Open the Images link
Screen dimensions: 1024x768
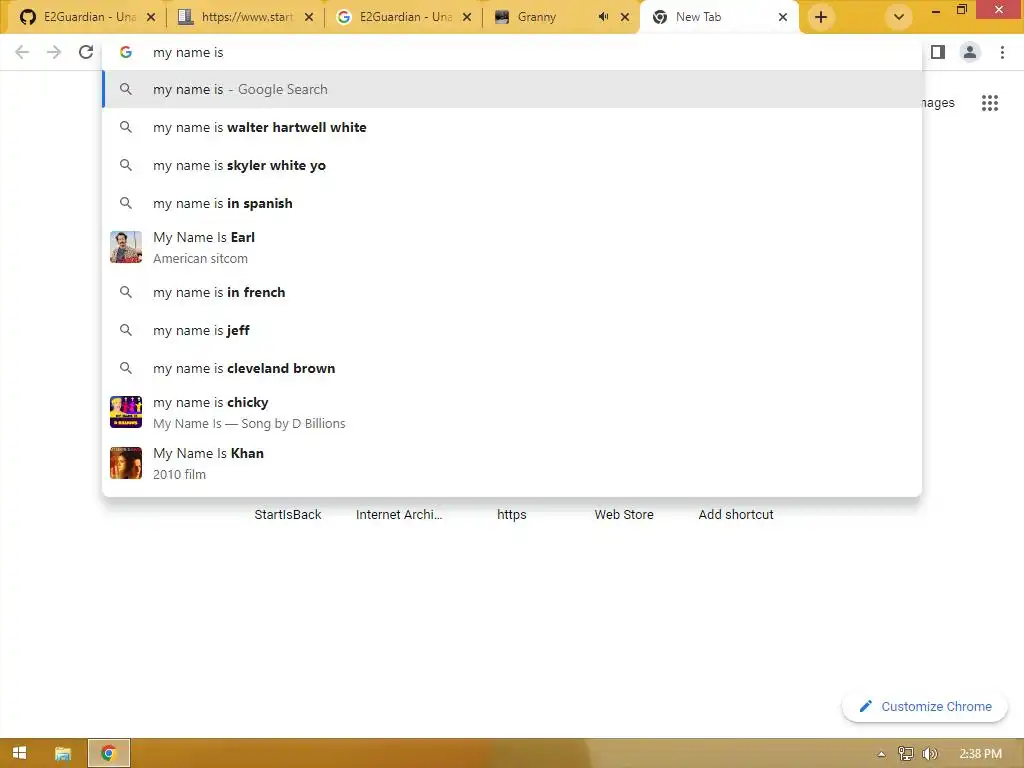[x=938, y=103]
